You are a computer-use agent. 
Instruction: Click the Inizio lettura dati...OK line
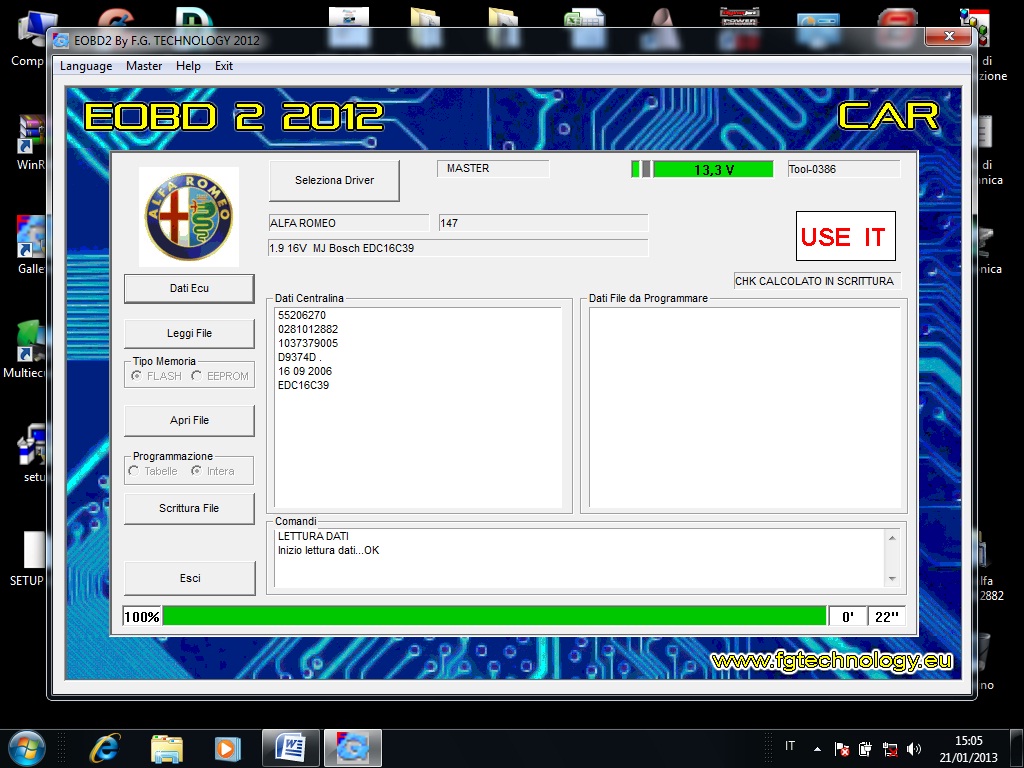tap(328, 551)
